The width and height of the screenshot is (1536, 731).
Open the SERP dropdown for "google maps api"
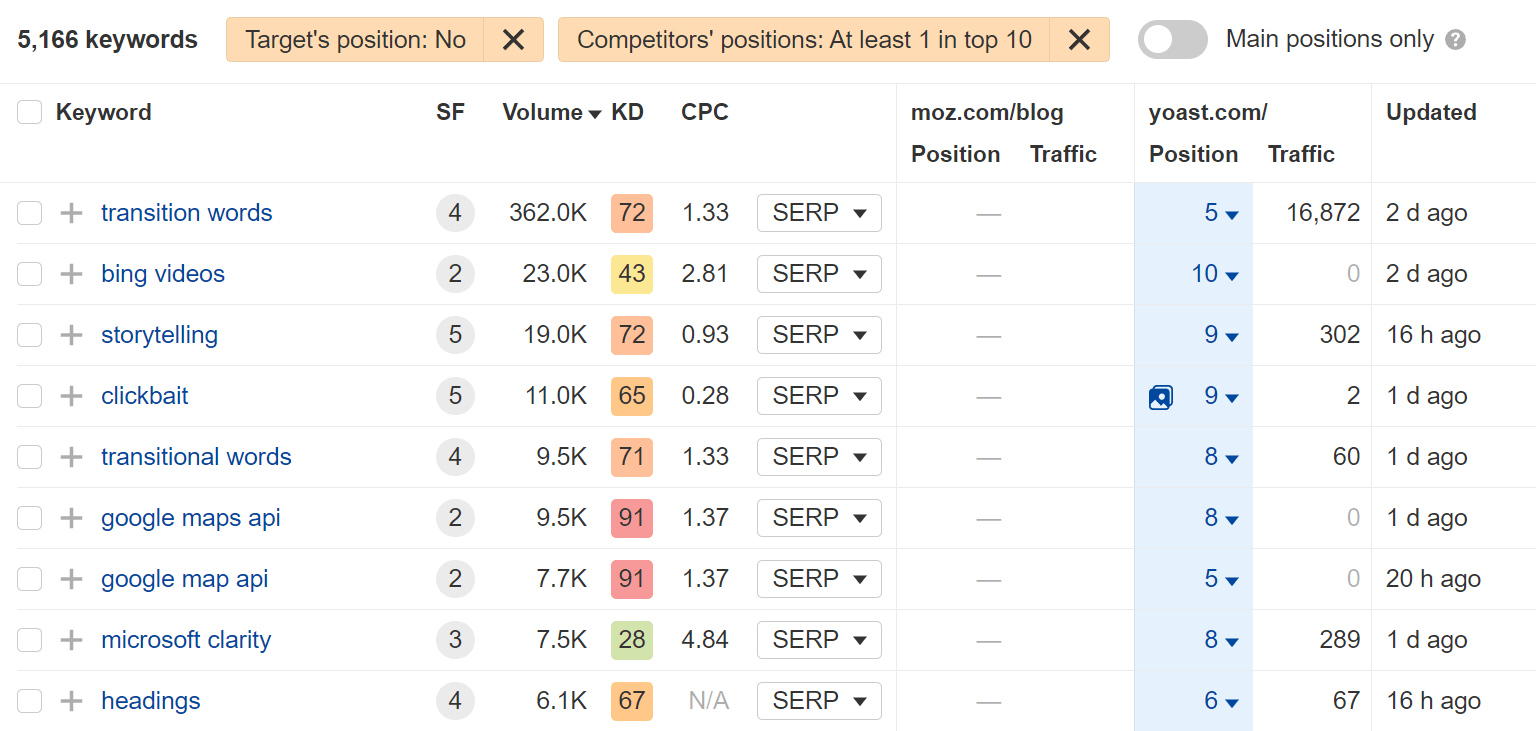pyautogui.click(x=819, y=518)
